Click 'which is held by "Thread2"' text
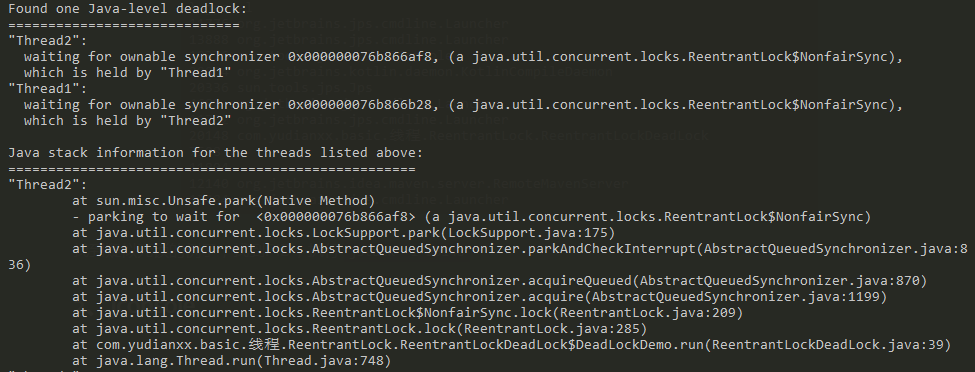Viewport: 975px width, 372px height. coord(127,121)
